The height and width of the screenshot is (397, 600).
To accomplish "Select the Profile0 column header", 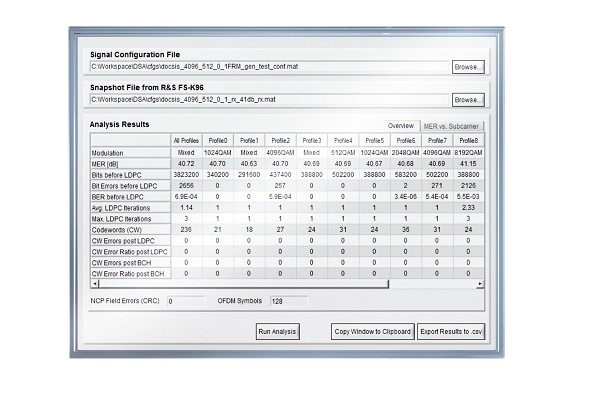I will click(x=218, y=141).
